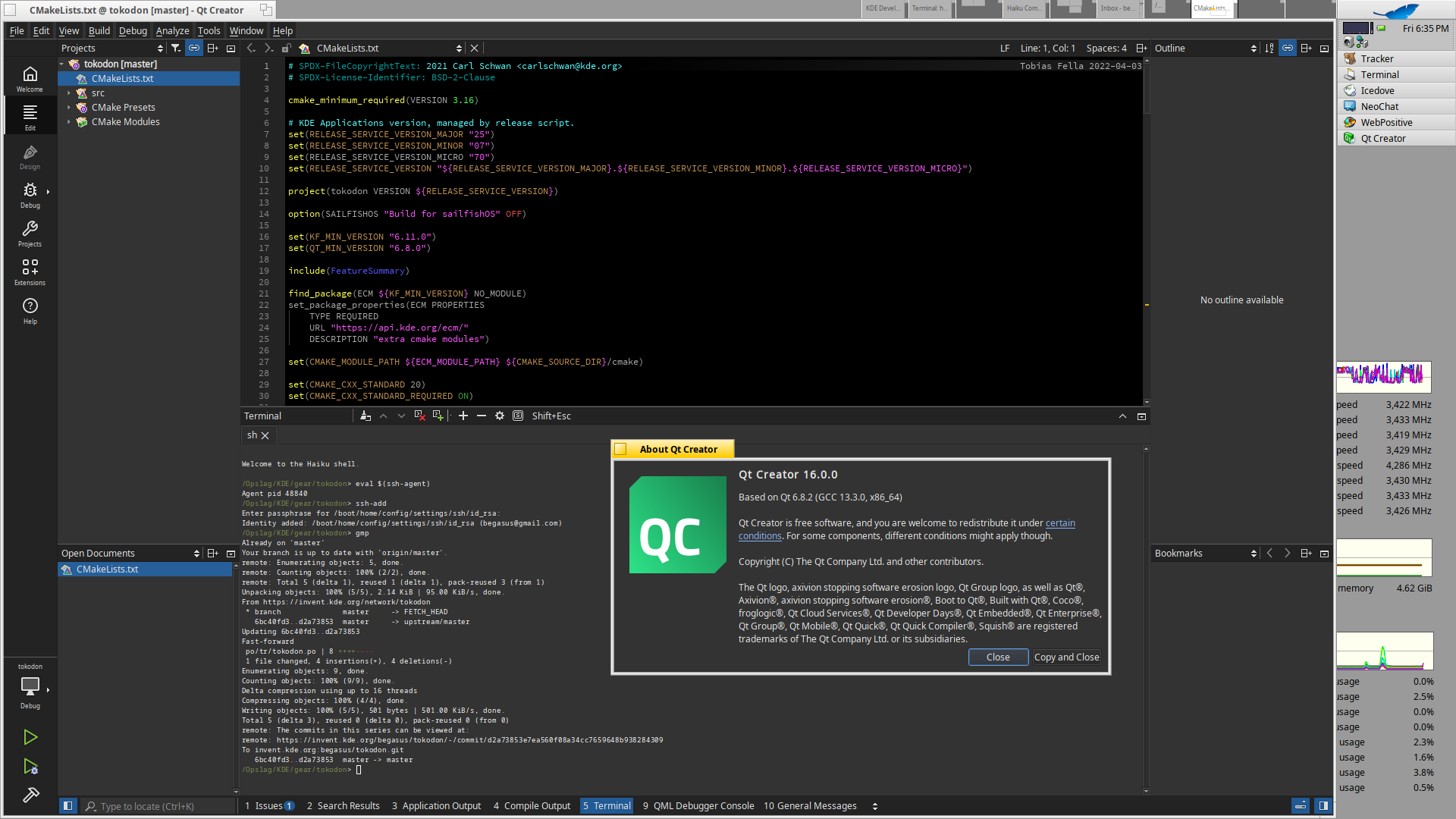Clear the terminal output
This screenshot has width=1456, height=819.
click(x=366, y=416)
